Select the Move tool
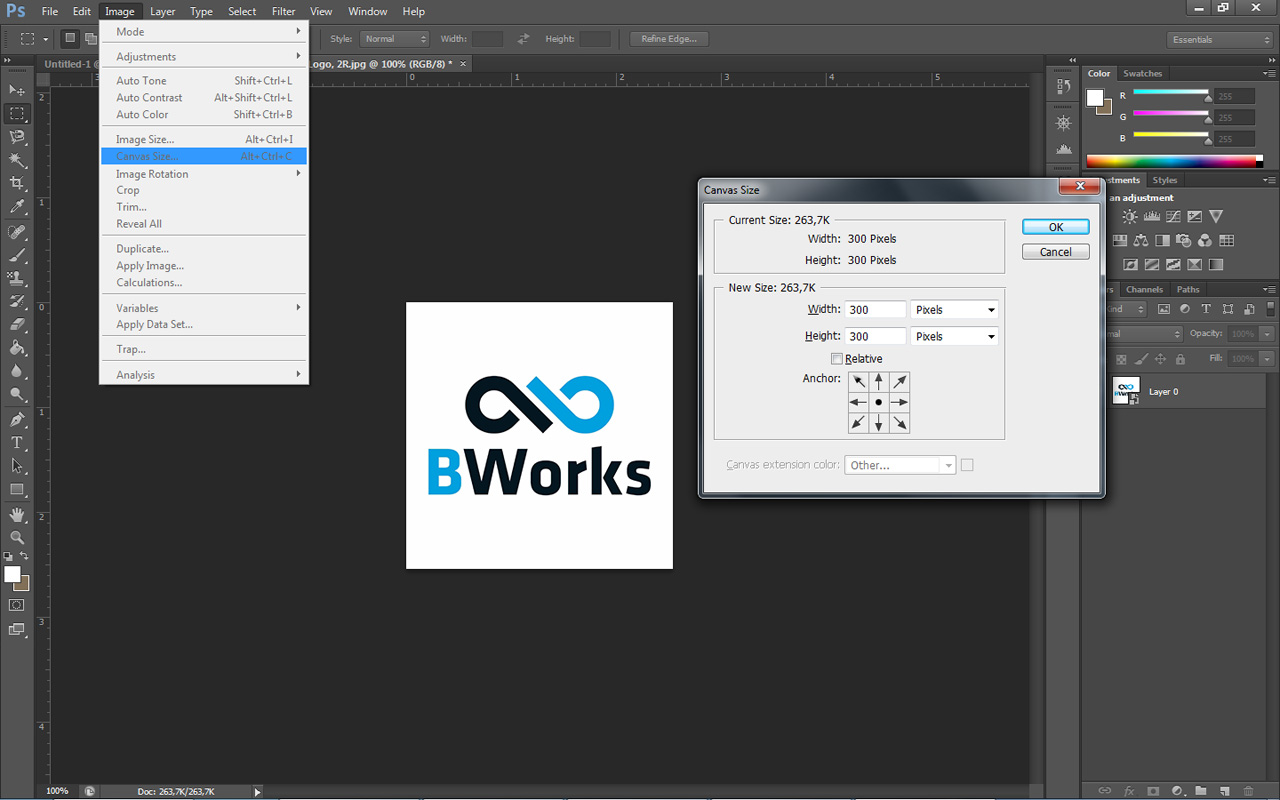The height and width of the screenshot is (800, 1280). pos(17,90)
